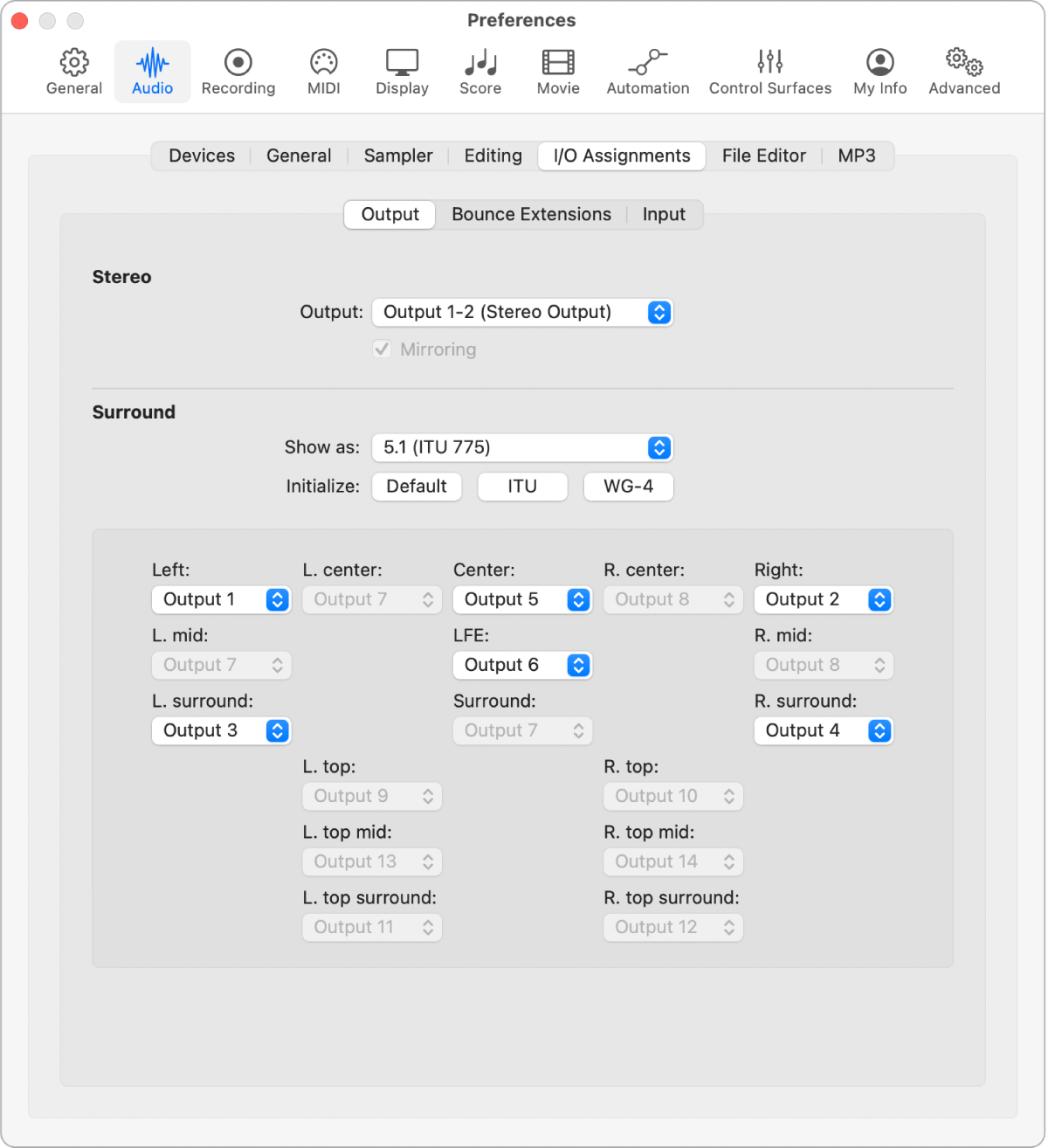This screenshot has width=1048, height=1148.
Task: Toggle the Mirroring checkbox
Action: [x=382, y=349]
